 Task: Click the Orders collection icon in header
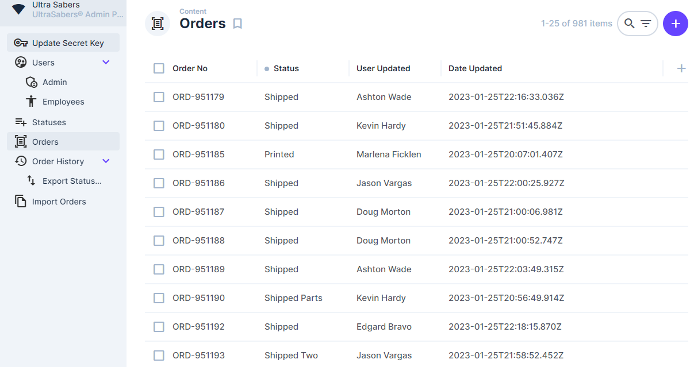point(158,23)
